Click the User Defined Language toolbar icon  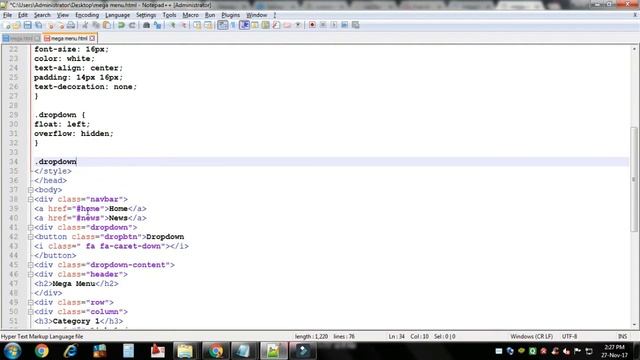point(255,25)
